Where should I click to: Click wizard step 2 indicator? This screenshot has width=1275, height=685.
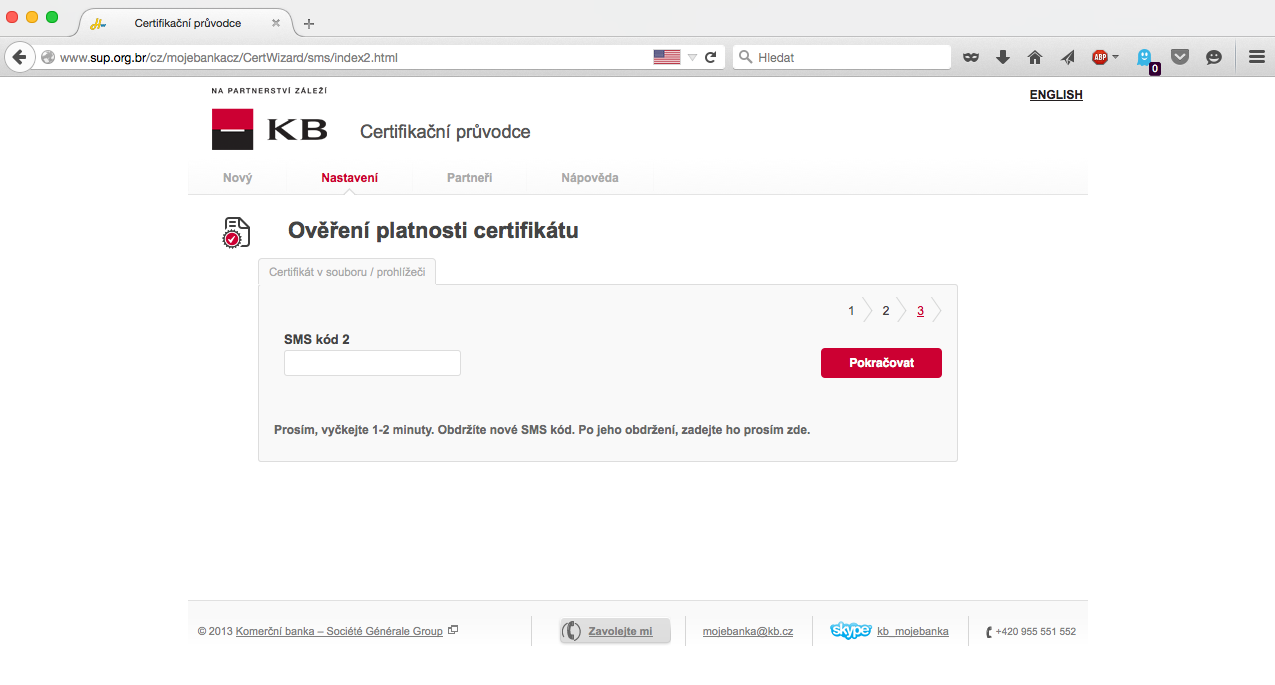click(885, 311)
